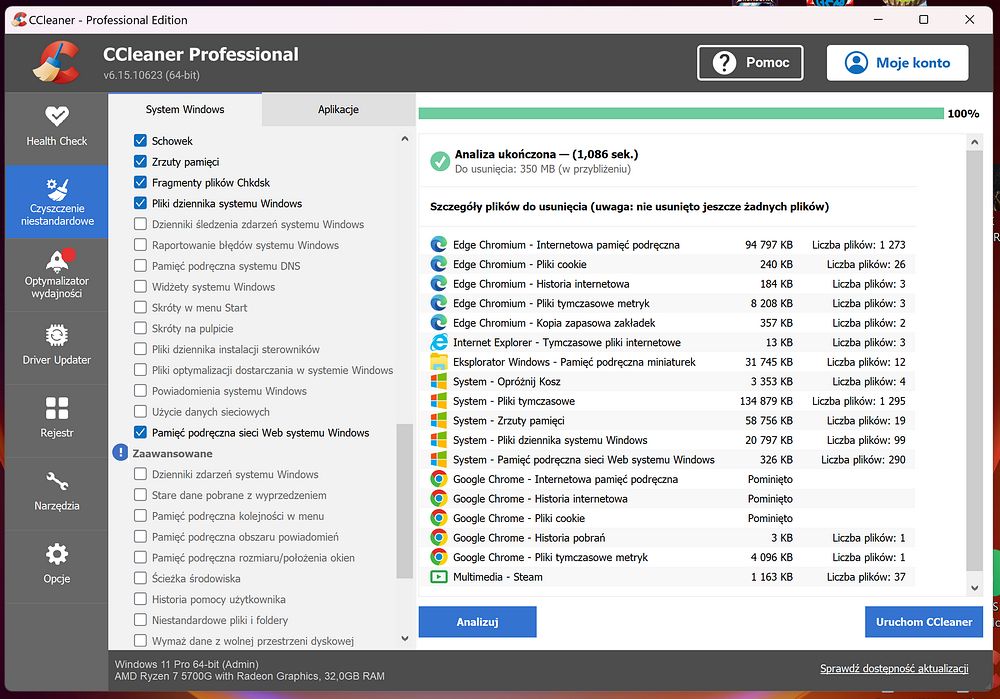The width and height of the screenshot is (1000, 699).
Task: Enable Stare dane pobrane z wyprzedzeniem
Action: [140, 495]
